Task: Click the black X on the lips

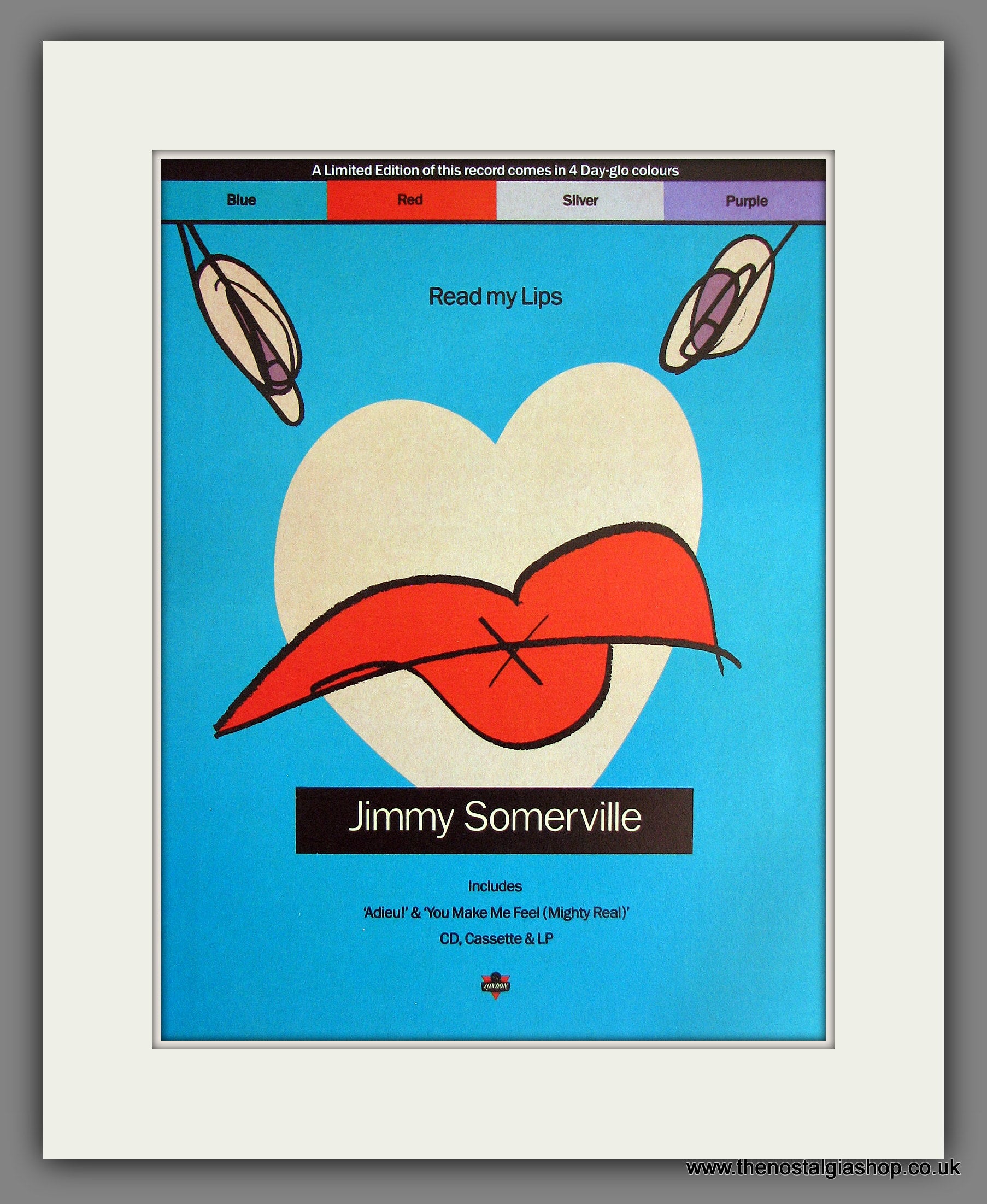Action: click(513, 650)
